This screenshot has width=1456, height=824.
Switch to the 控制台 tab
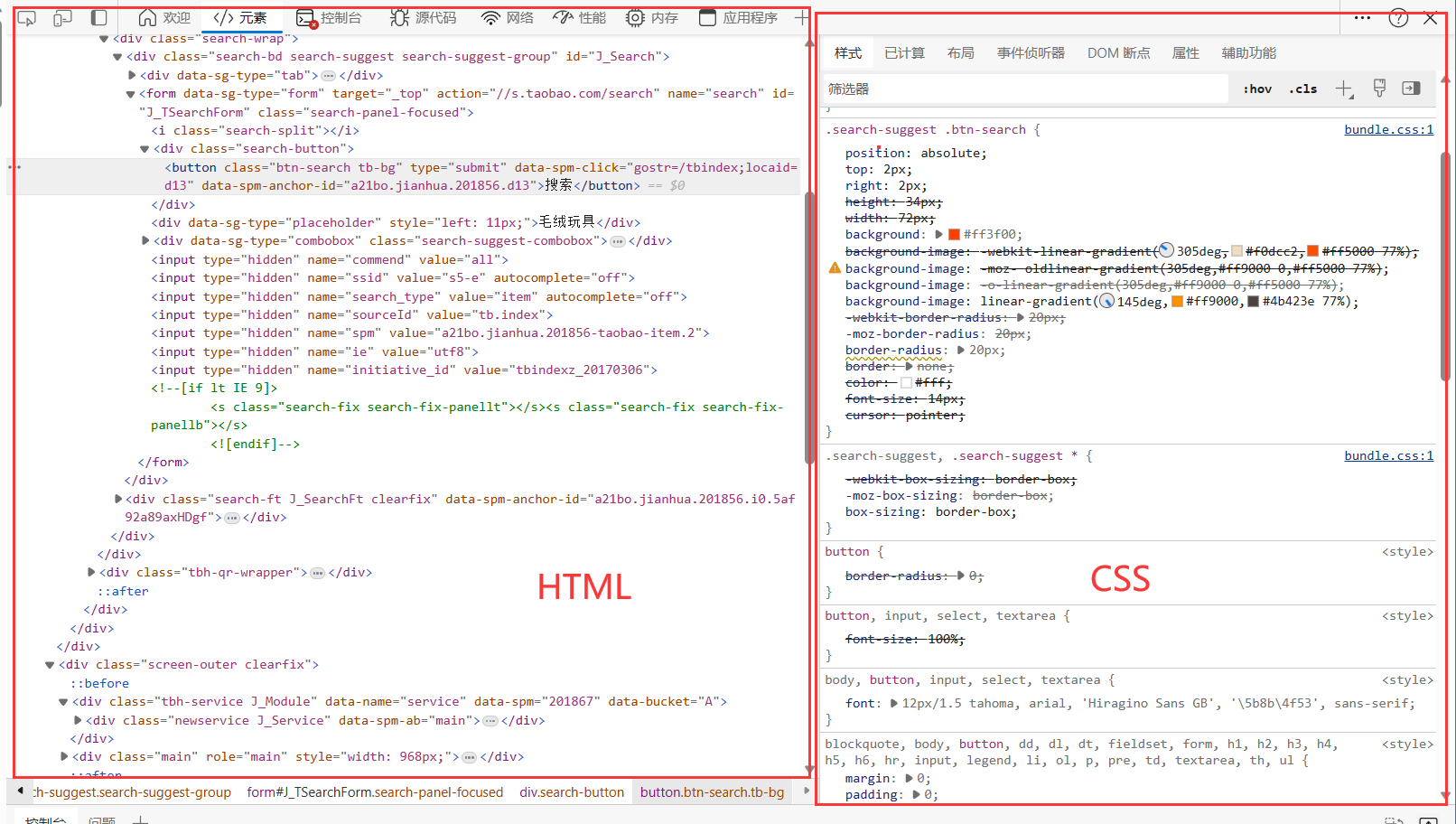330,18
